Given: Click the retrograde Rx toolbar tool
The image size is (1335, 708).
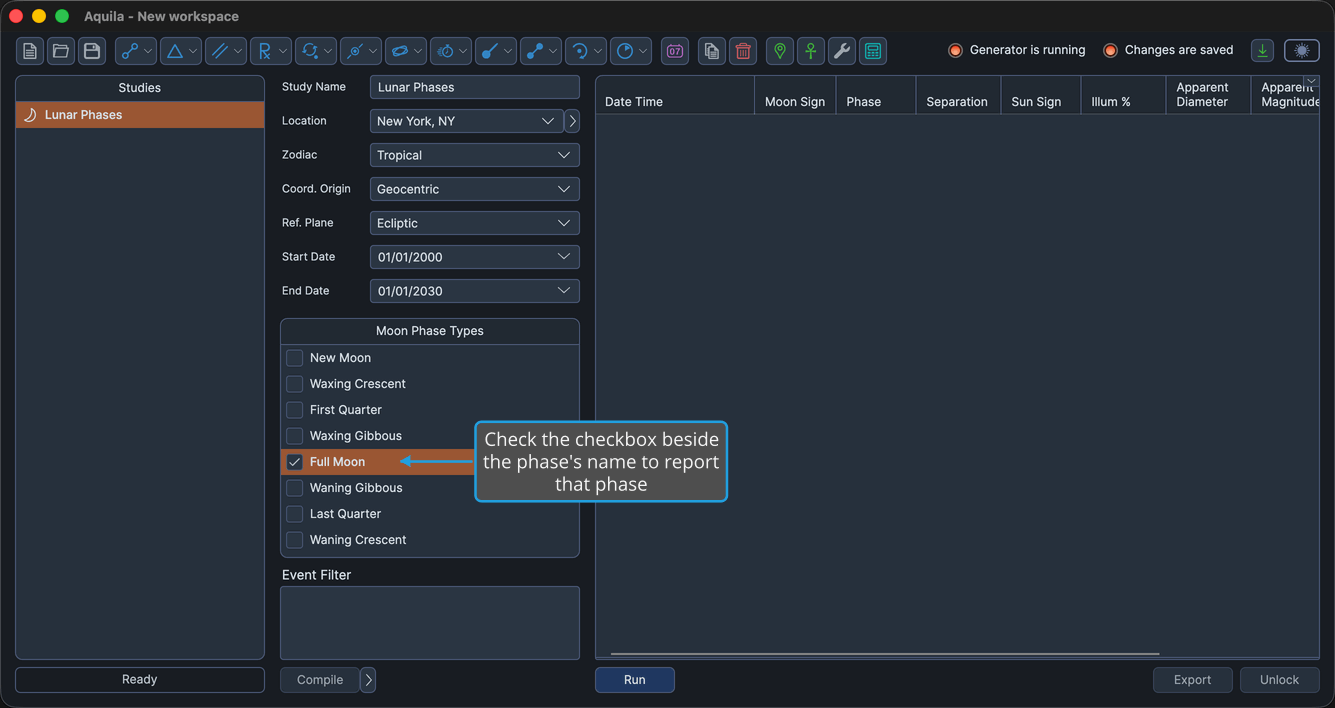Looking at the screenshot, I should (x=271, y=51).
